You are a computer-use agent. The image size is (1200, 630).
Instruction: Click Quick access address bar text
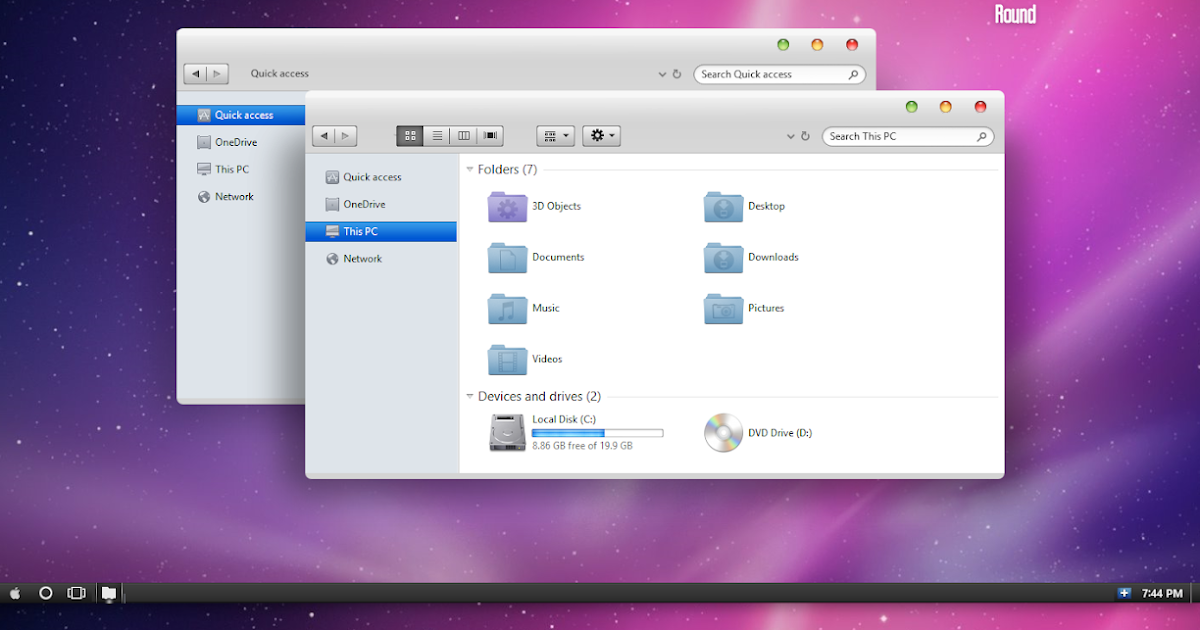point(280,73)
